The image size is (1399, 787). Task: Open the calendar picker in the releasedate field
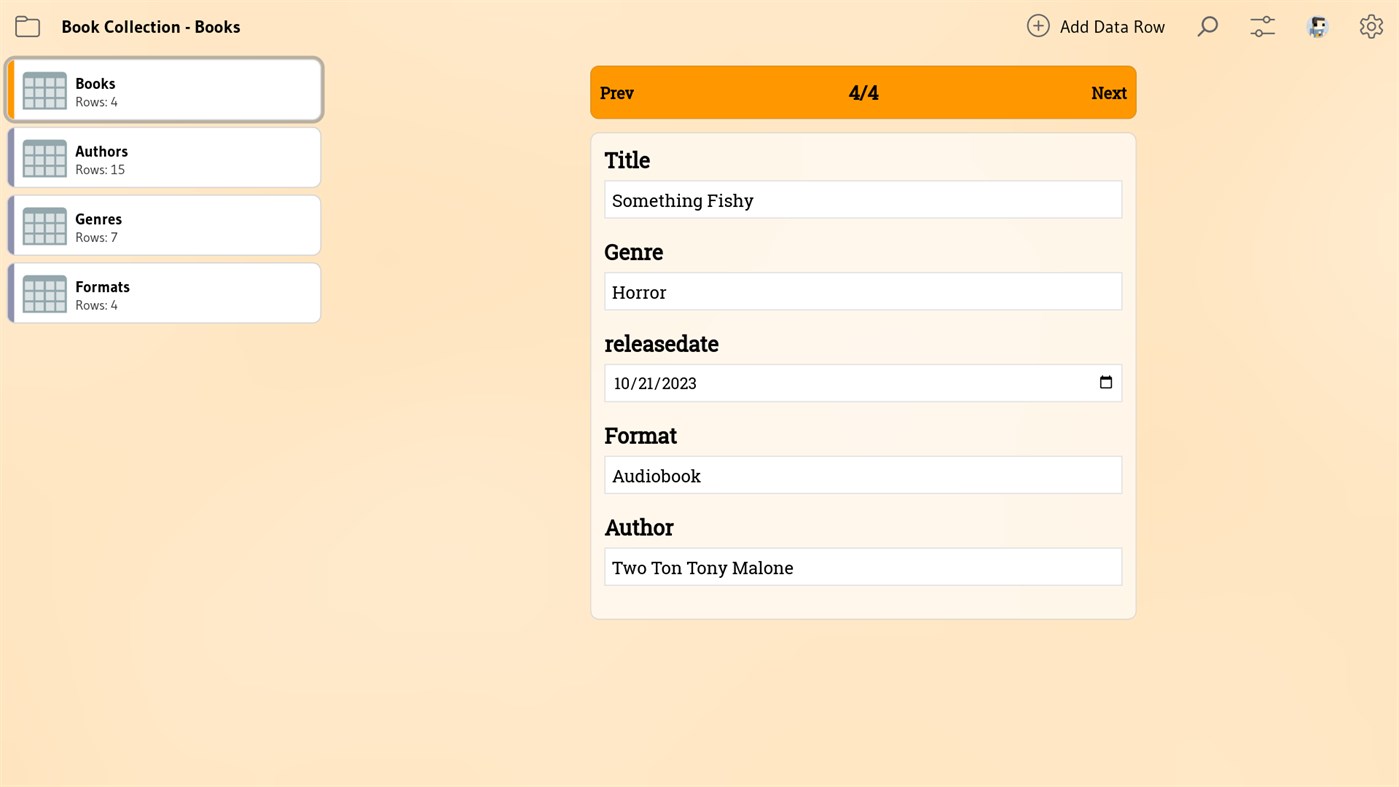tap(1105, 382)
